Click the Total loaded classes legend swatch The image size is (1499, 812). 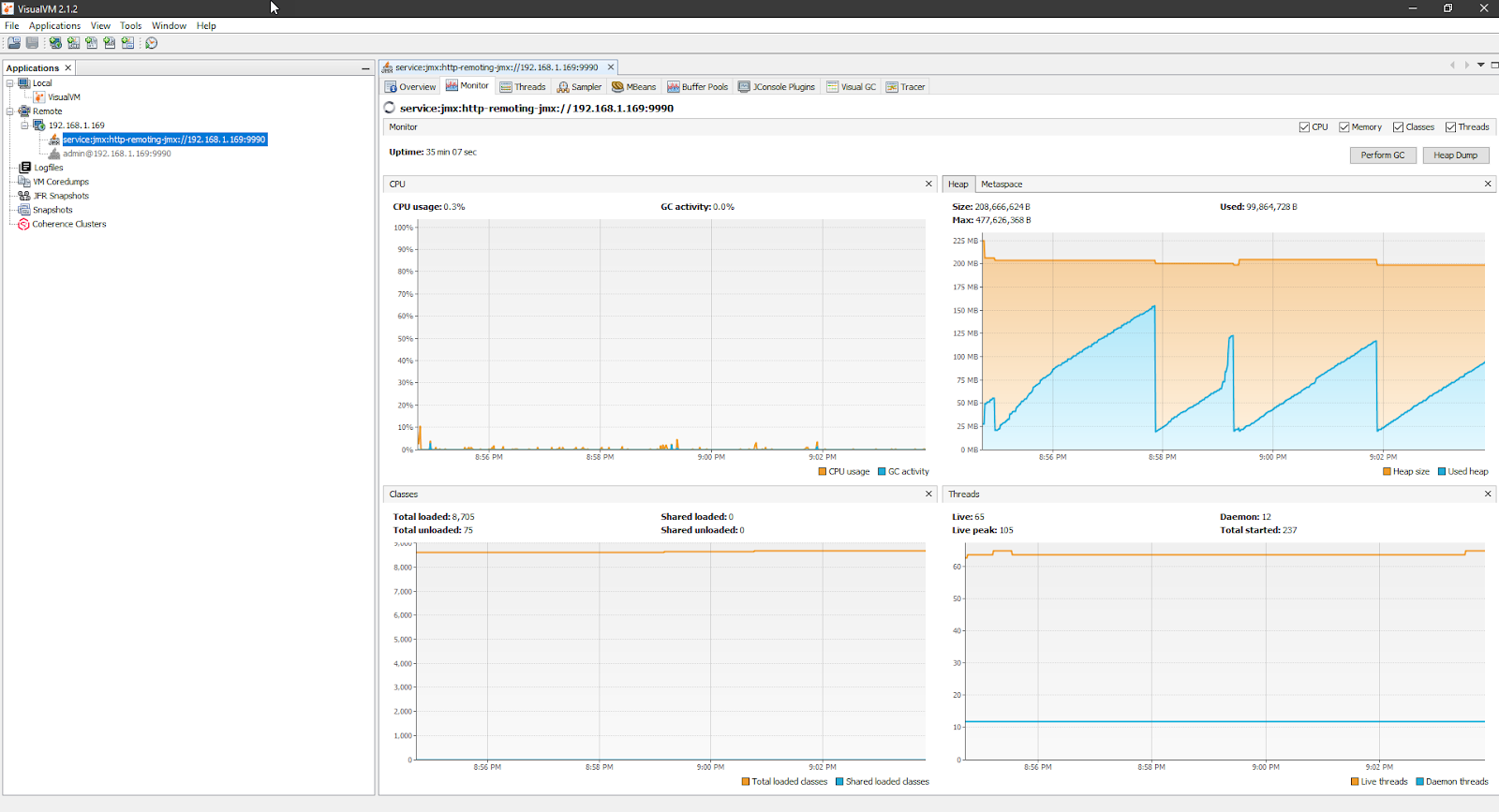coord(745,781)
